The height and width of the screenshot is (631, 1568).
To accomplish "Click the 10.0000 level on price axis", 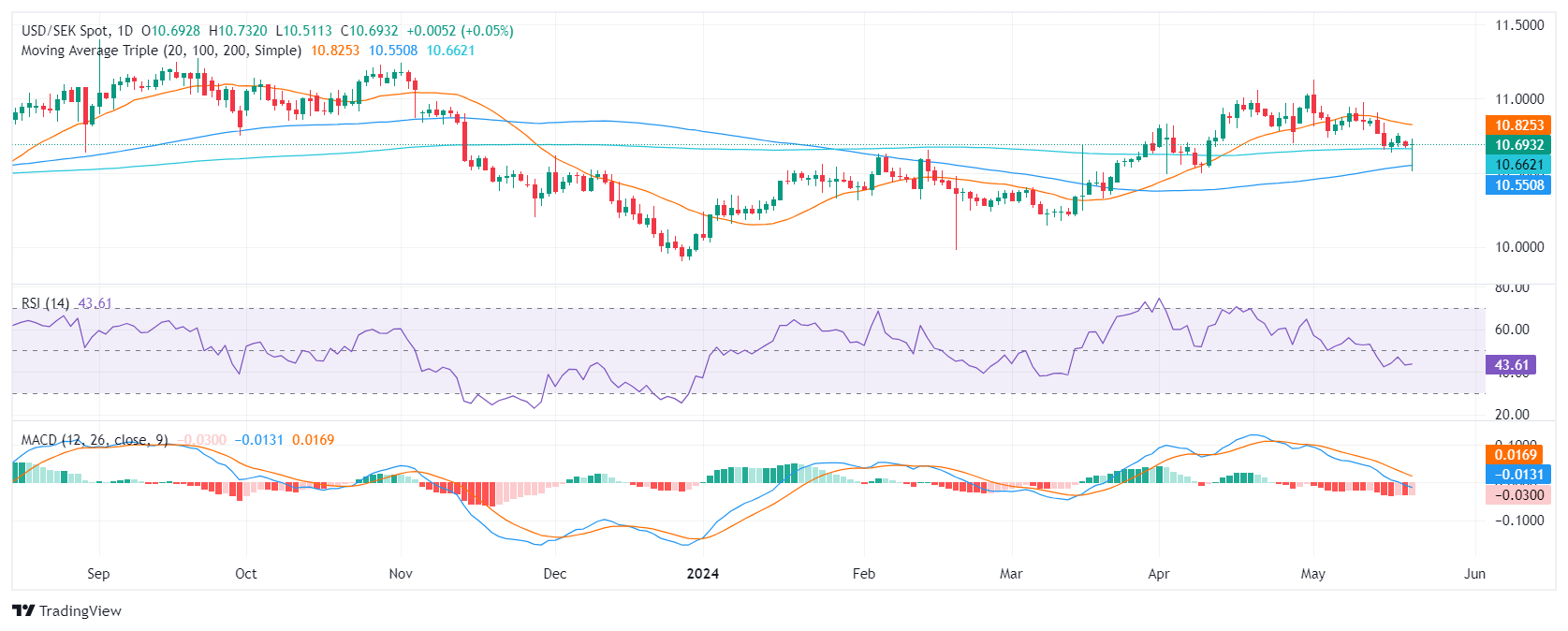I will coord(1518,247).
